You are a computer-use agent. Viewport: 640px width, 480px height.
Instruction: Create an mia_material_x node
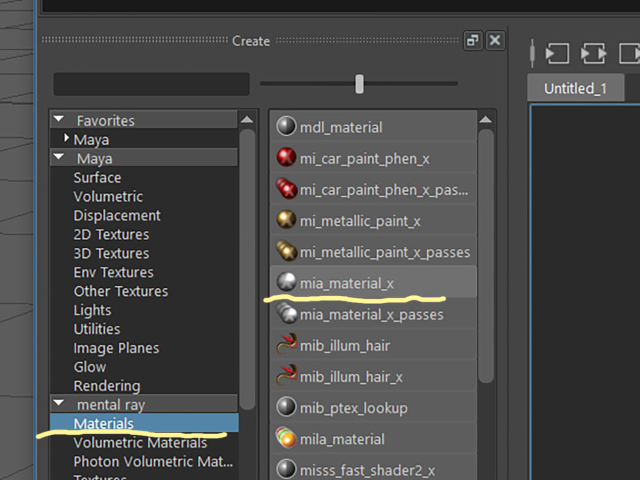(373, 282)
